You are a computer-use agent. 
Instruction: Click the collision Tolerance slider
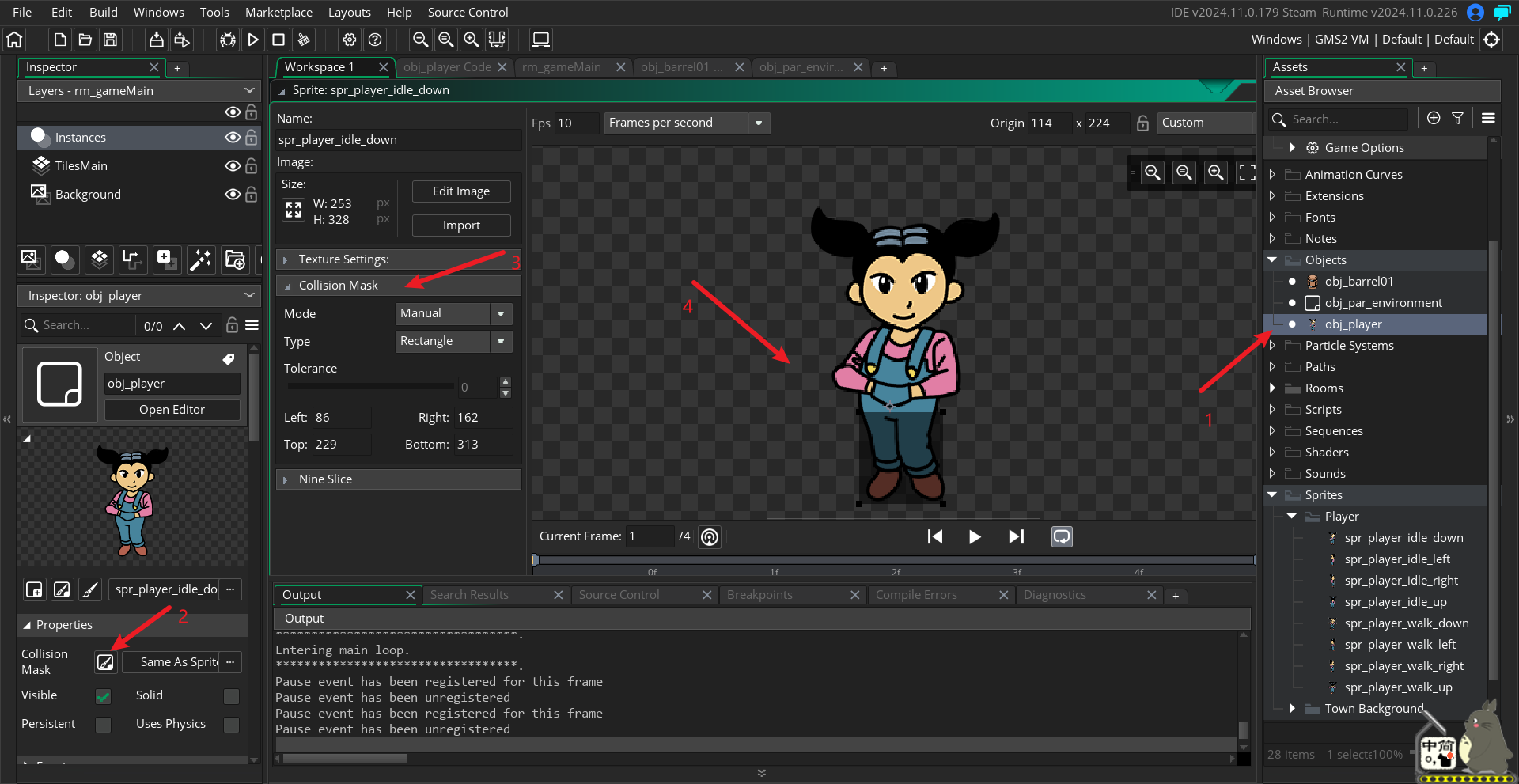point(370,387)
